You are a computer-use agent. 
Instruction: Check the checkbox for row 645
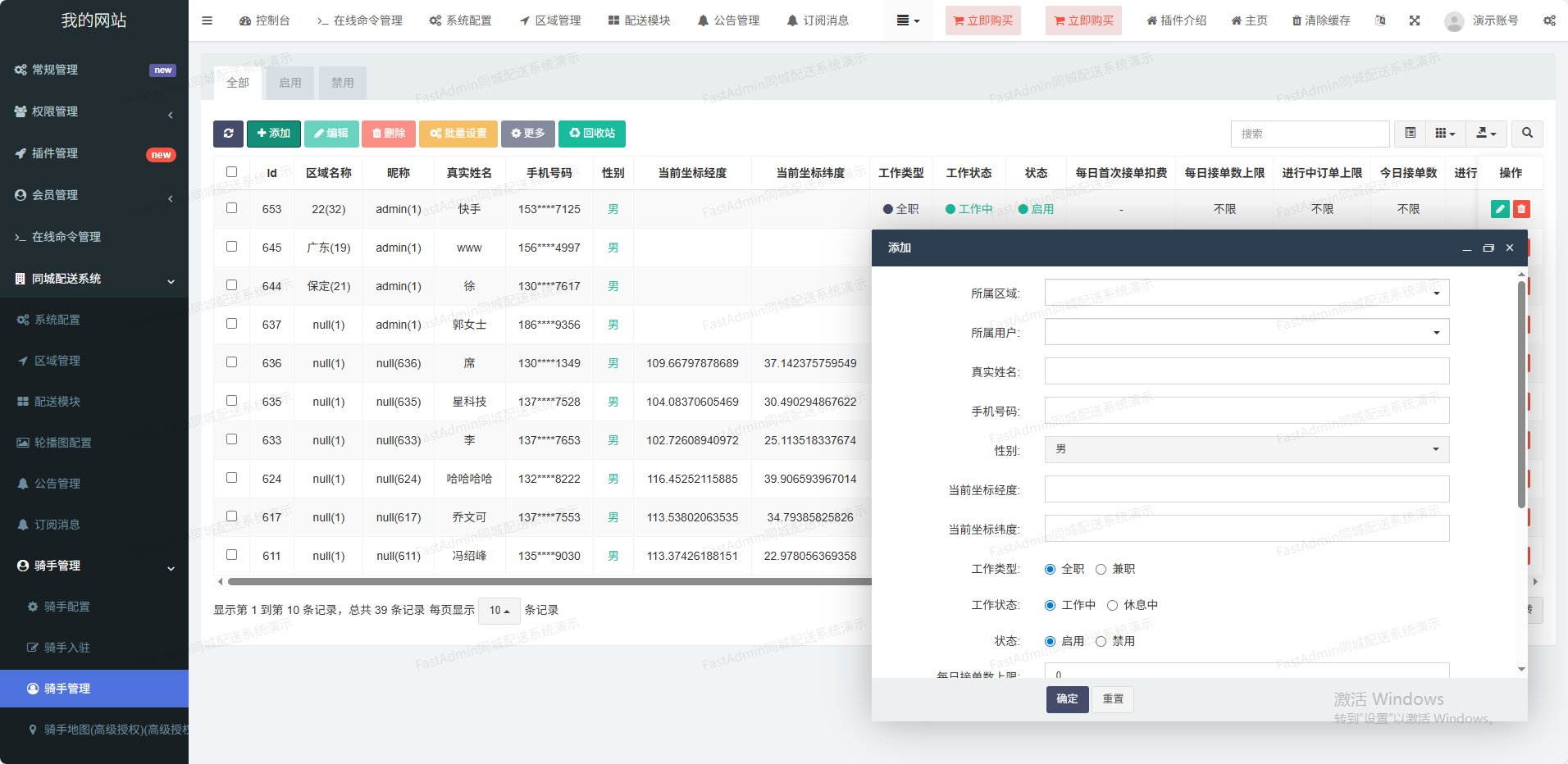[231, 247]
